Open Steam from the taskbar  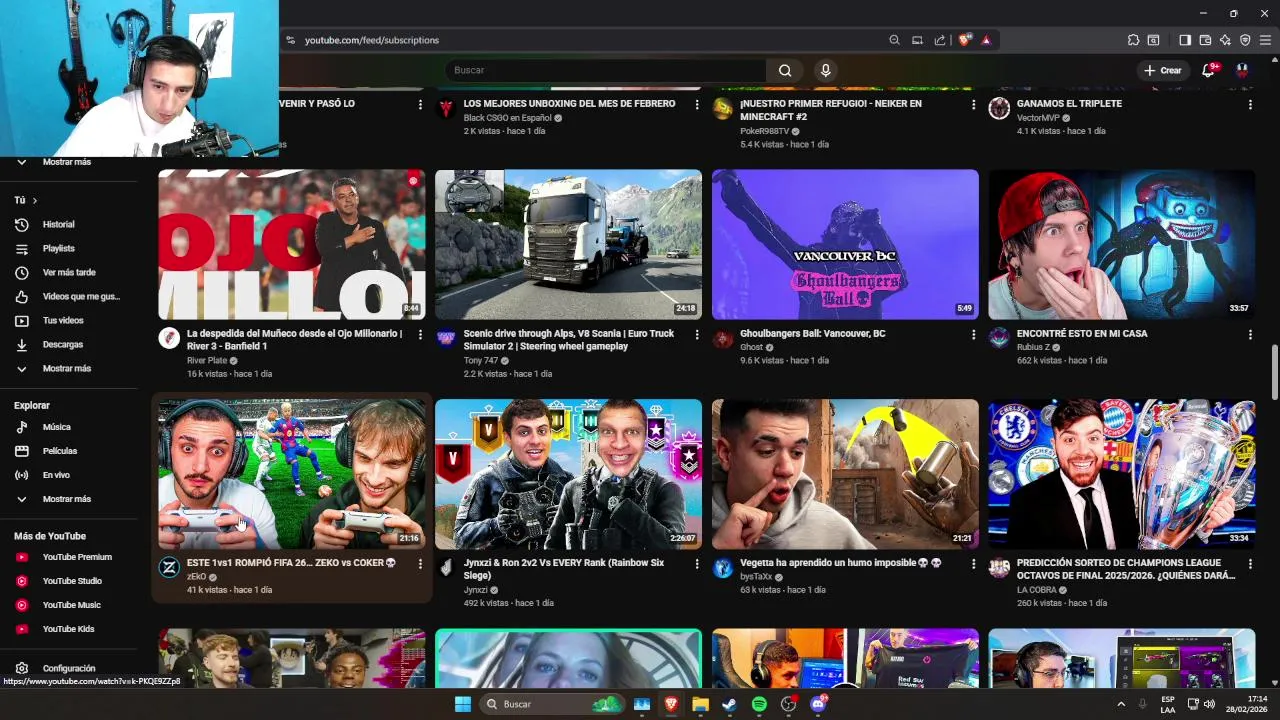(x=729, y=704)
